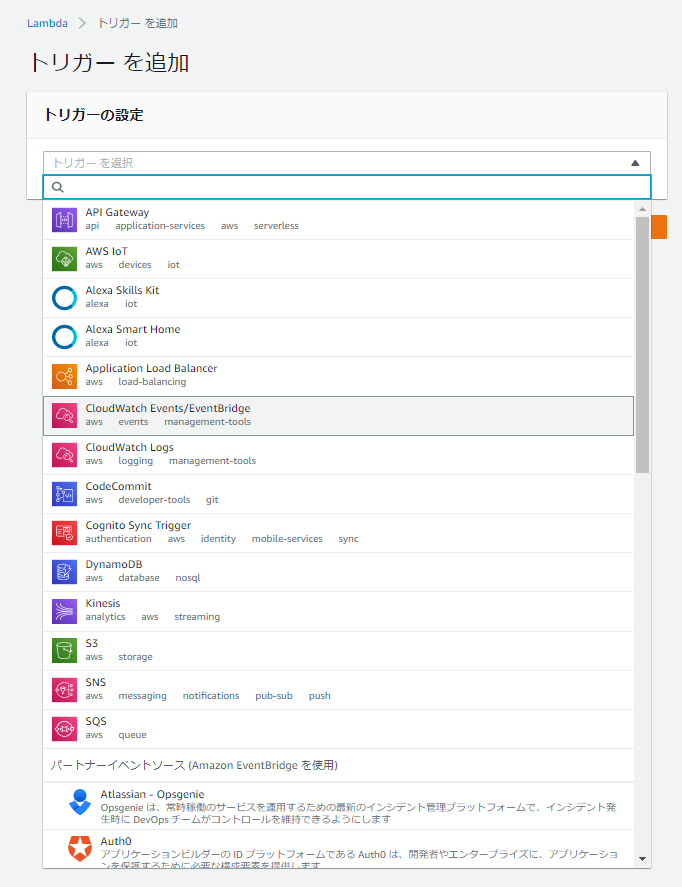Click the scrollbar down arrow
682x887 pixels.
click(x=642, y=859)
